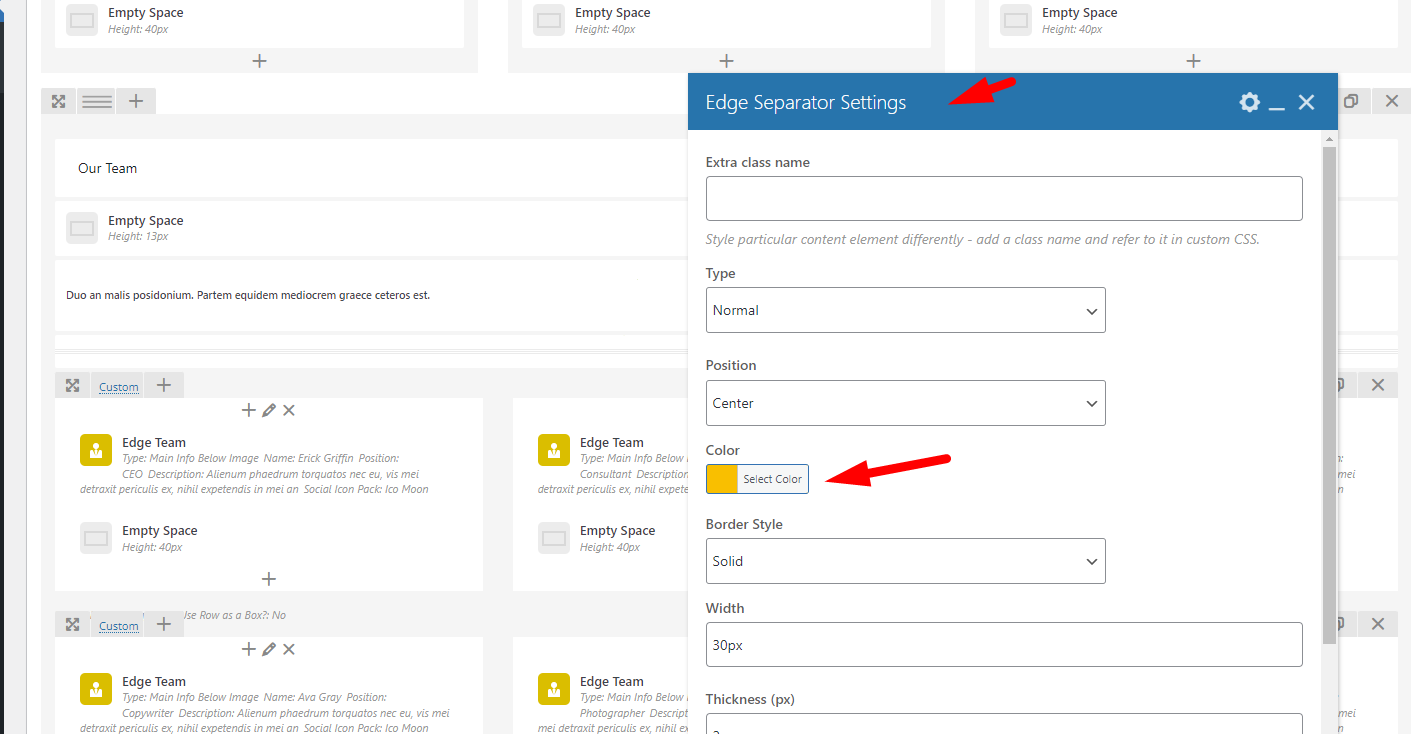Select Empty Space icon below Consultant team element
This screenshot has width=1411, height=734.
coord(554,538)
